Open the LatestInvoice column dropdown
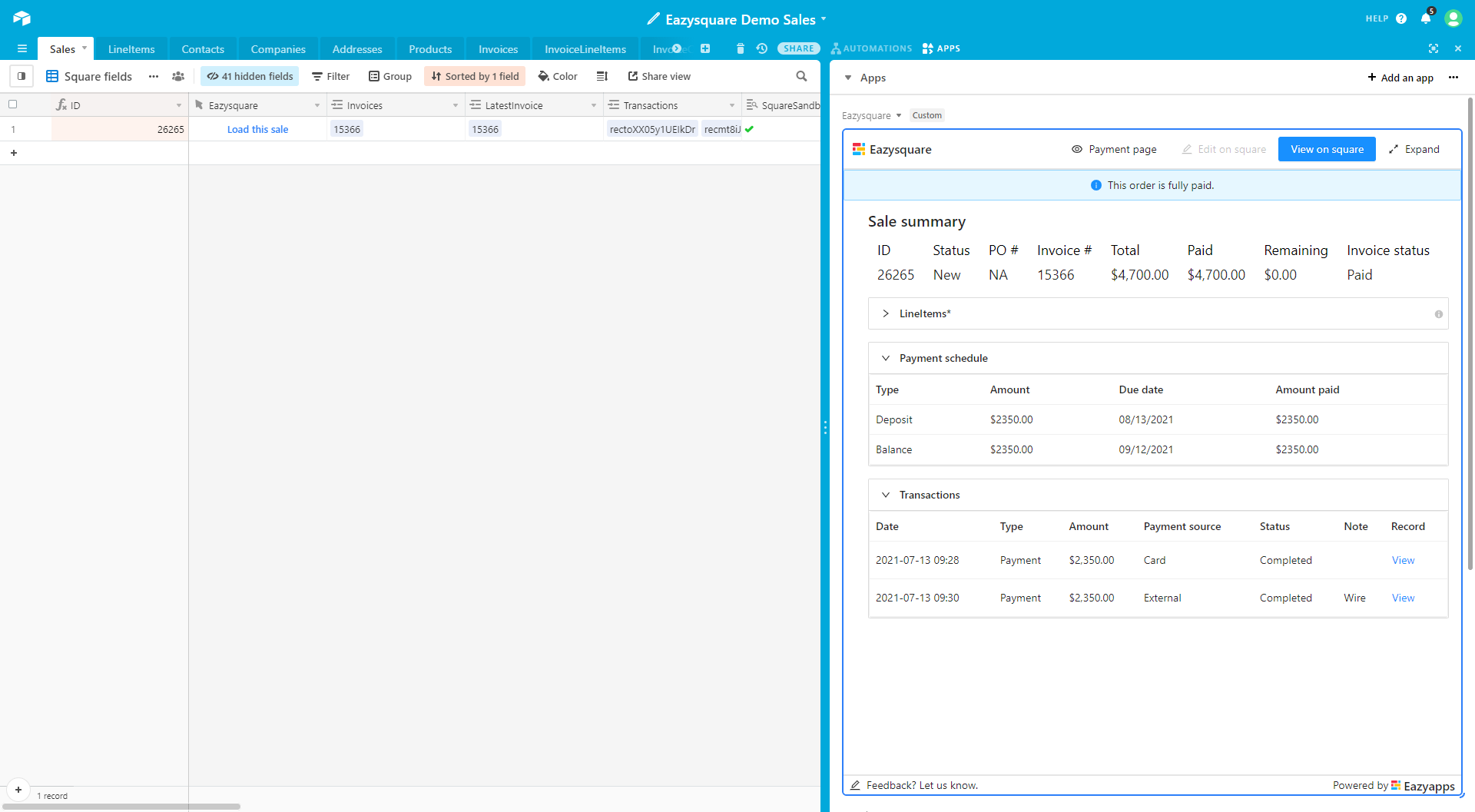This screenshot has height=812, width=1475. click(594, 105)
